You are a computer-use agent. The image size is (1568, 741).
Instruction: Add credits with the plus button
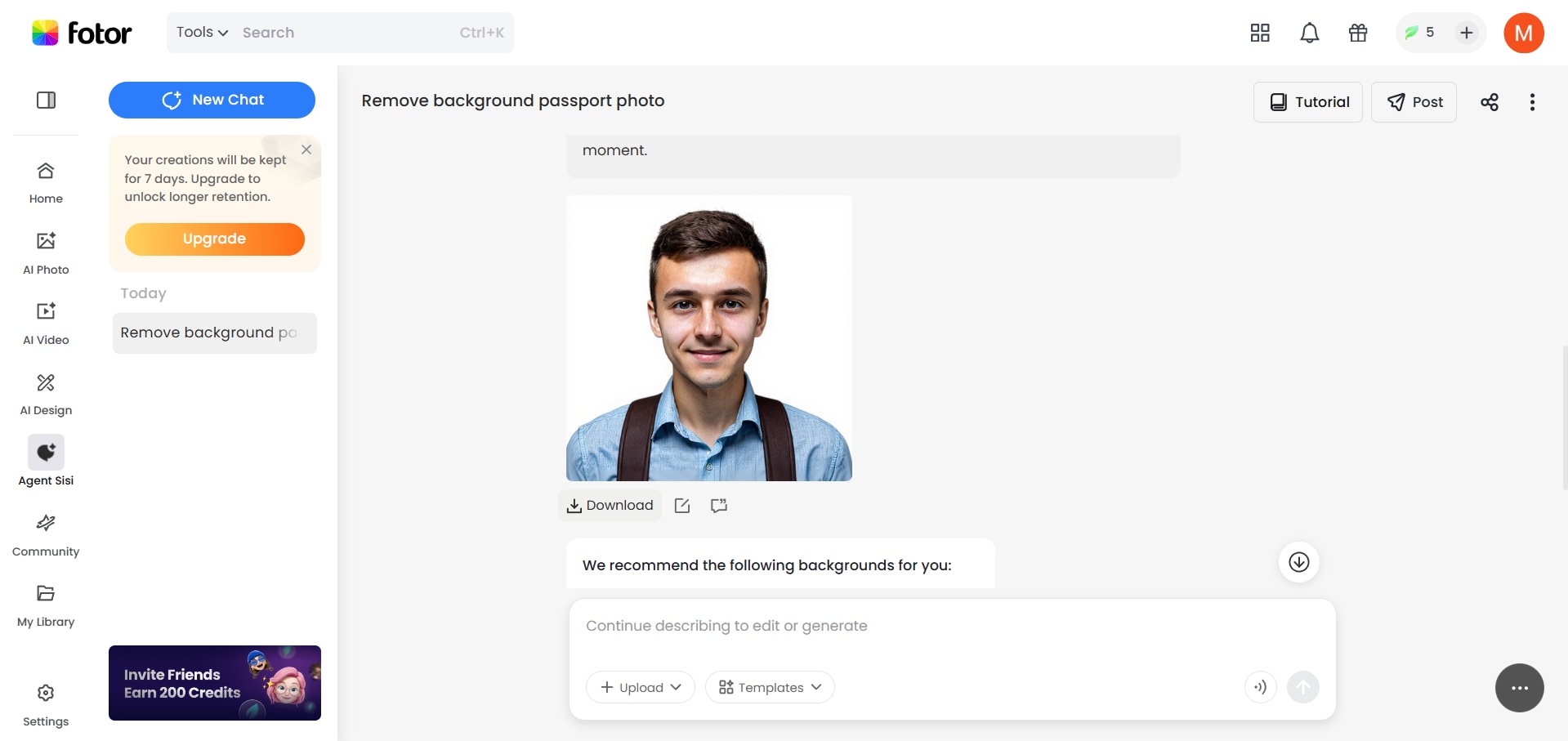point(1467,33)
